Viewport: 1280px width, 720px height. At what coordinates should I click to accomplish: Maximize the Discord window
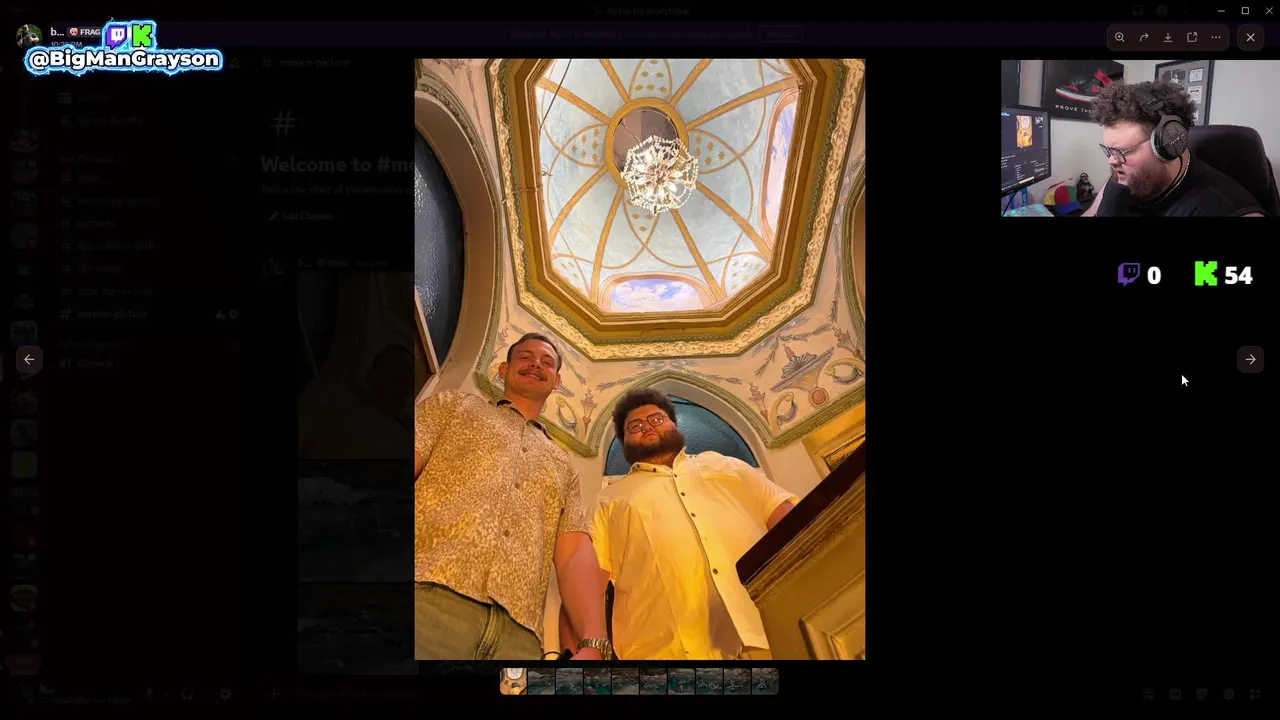coord(1245,11)
